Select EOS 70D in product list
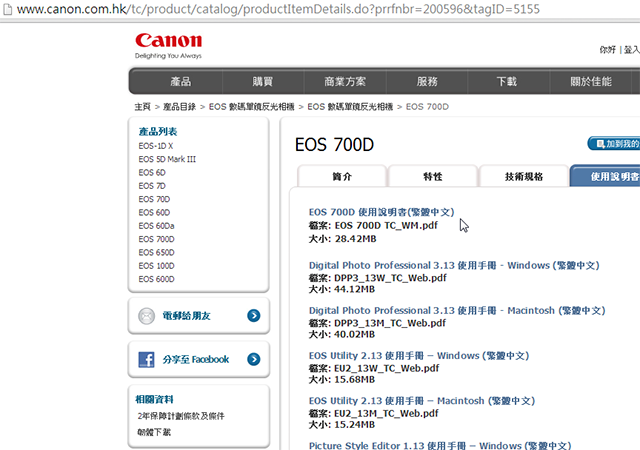Screen dimensions: 640x450 pos(154,199)
